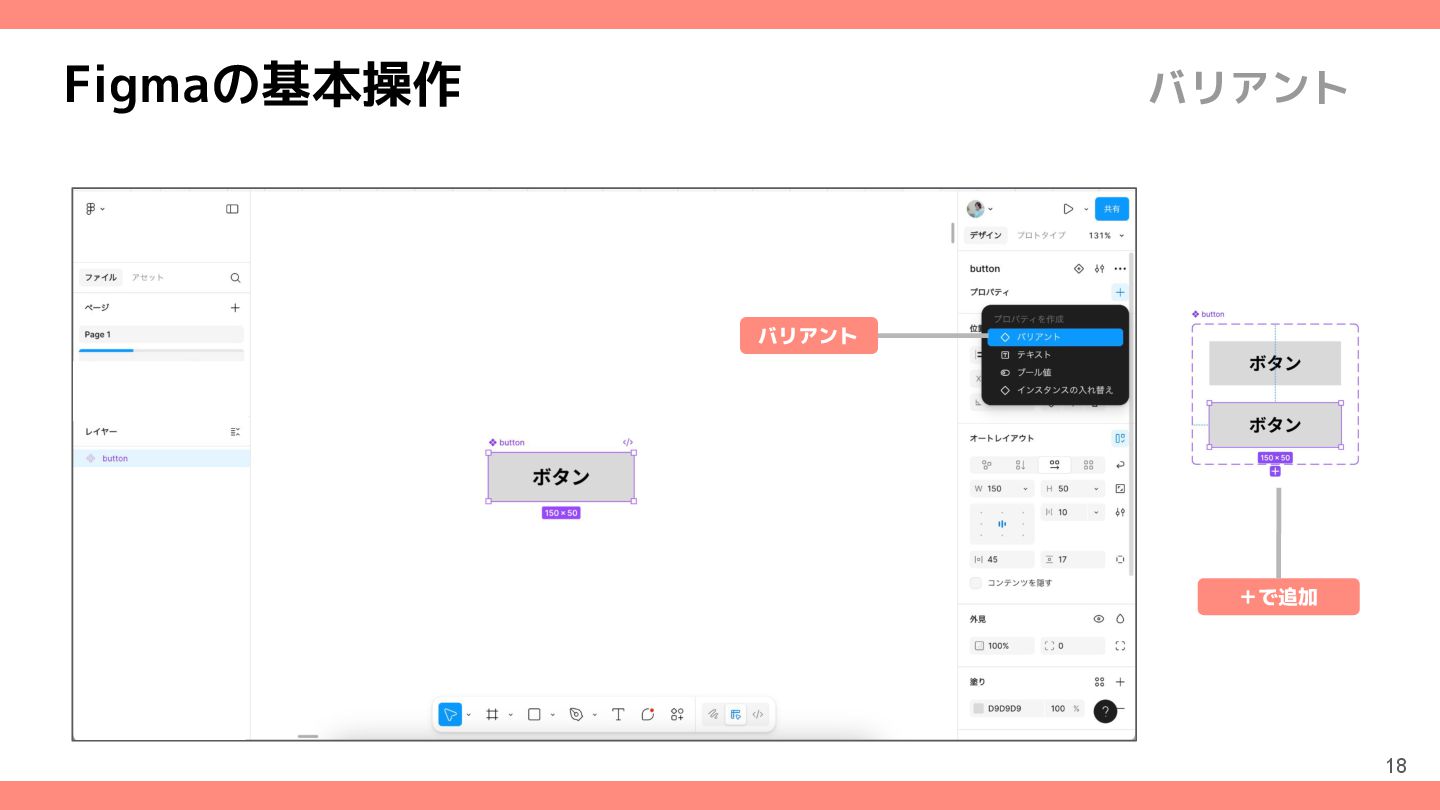Edit the corner radius 0 field
The height and width of the screenshot is (810, 1440).
click(1073, 646)
